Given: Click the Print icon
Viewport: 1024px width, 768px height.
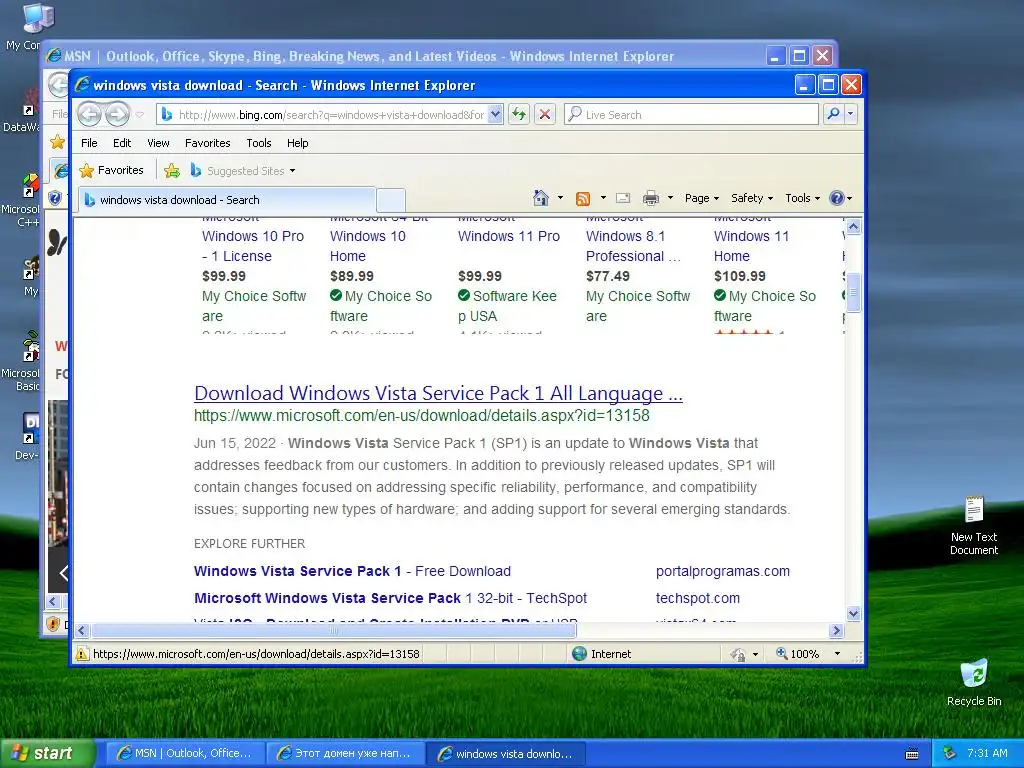Looking at the screenshot, I should [650, 198].
